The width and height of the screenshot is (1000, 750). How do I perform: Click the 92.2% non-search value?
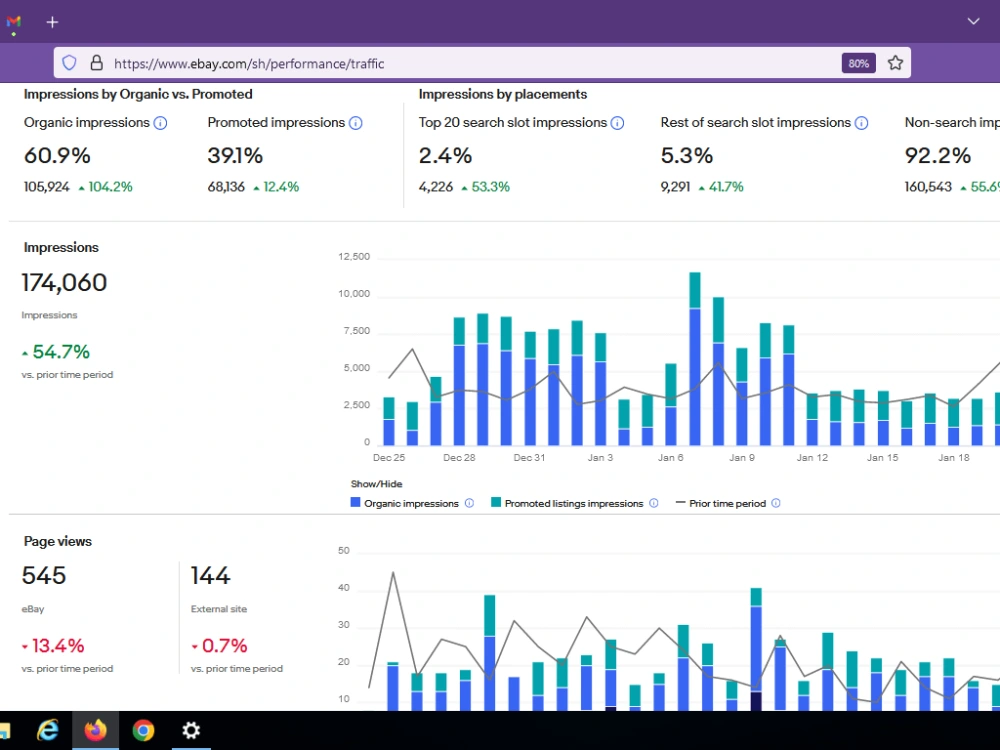pos(938,156)
